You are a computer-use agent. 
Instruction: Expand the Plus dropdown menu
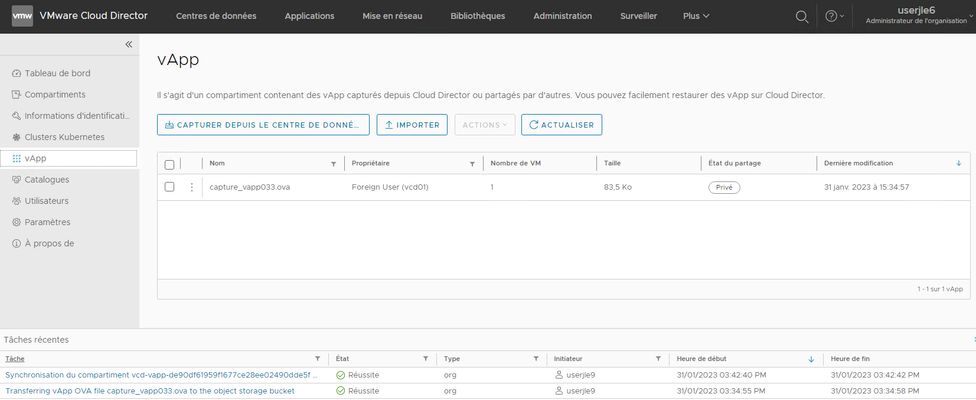coord(696,16)
